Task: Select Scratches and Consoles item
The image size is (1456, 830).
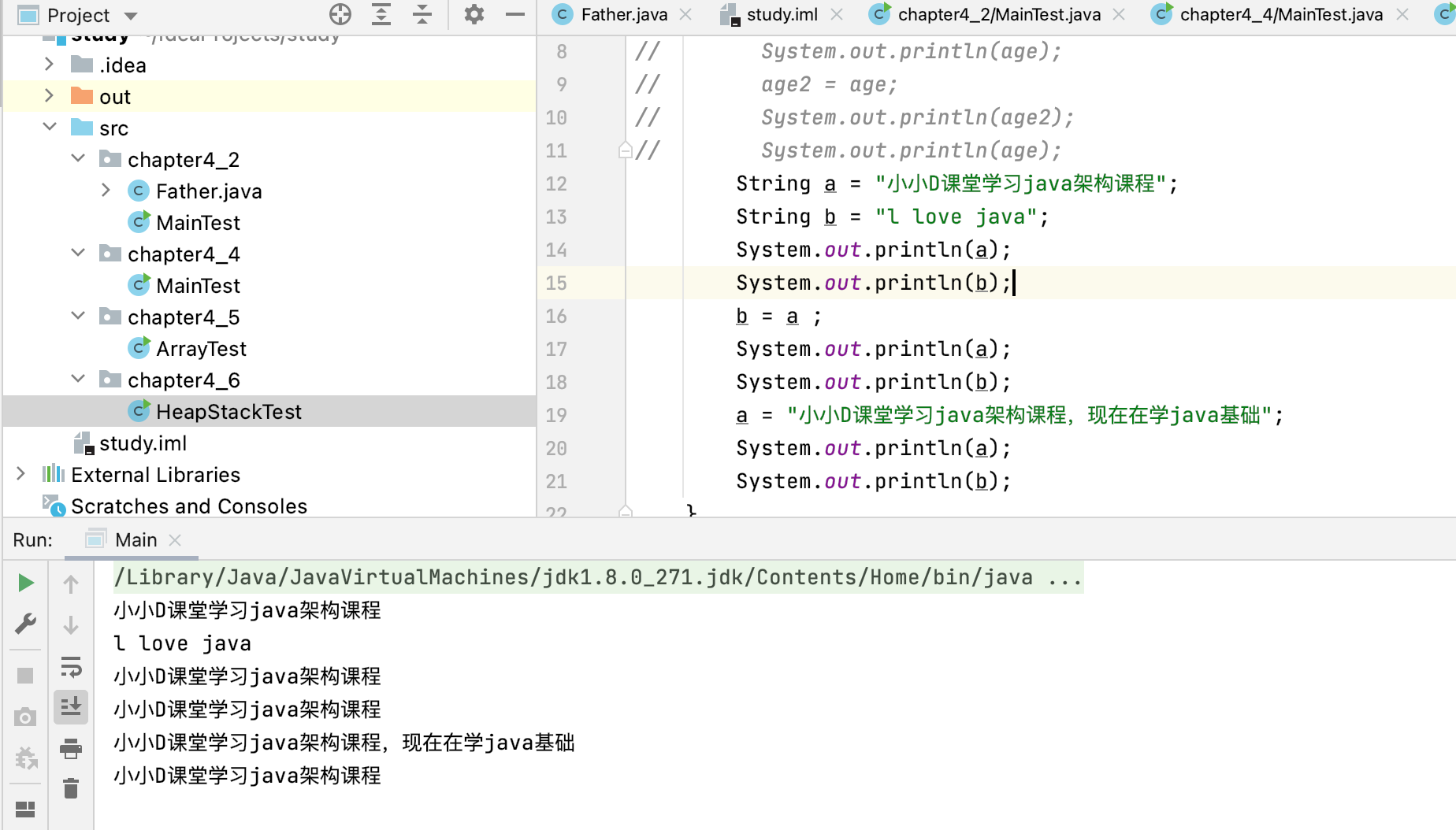Action: (x=189, y=506)
